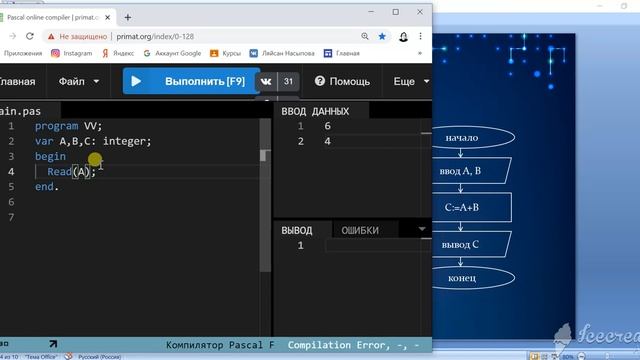Open the Лайсан Насыпова VK bookmark
Image resolution: width=640 pixels, height=360 pixels.
pyautogui.click(x=282, y=53)
